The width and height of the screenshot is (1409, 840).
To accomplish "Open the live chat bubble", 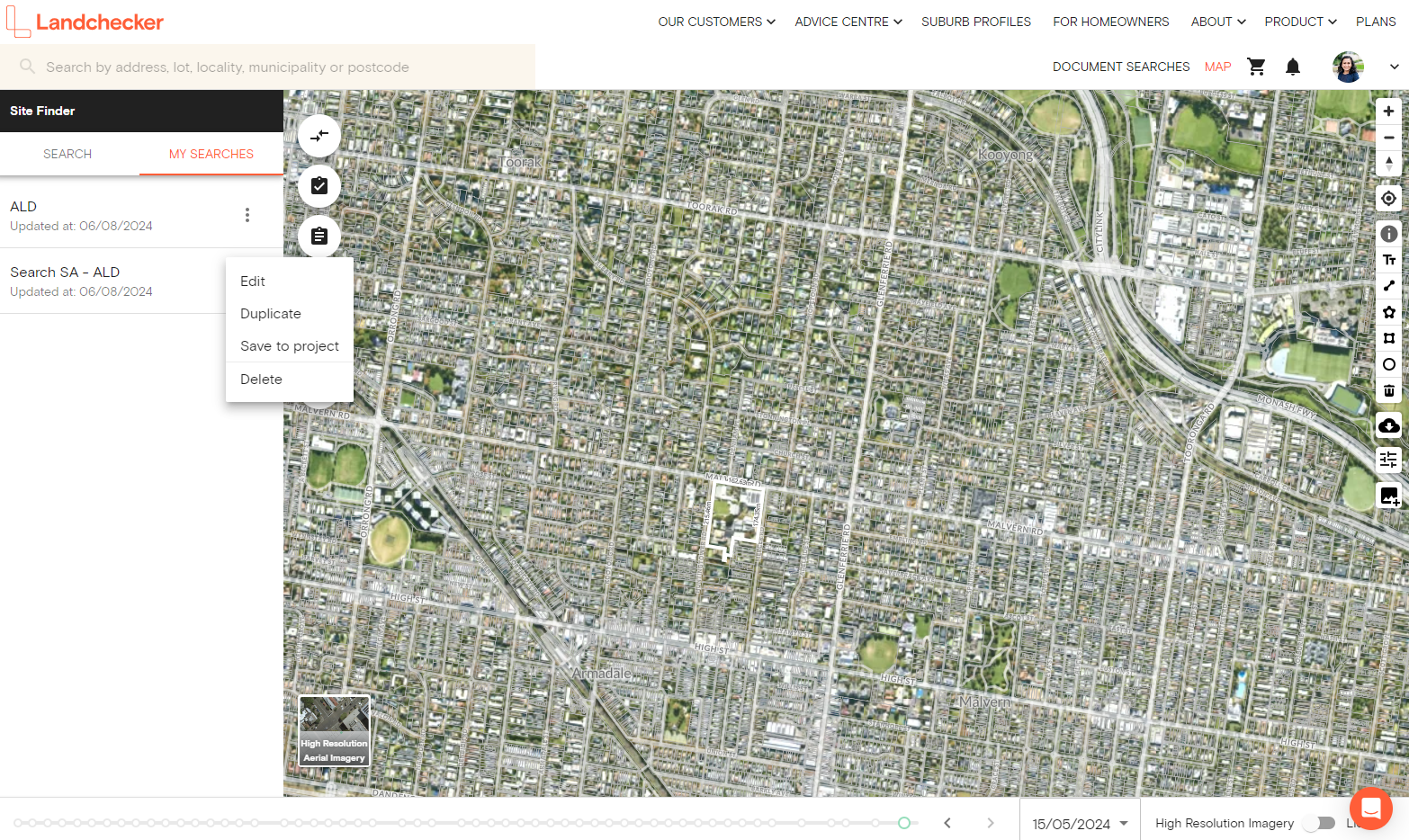I will pos(1371,809).
